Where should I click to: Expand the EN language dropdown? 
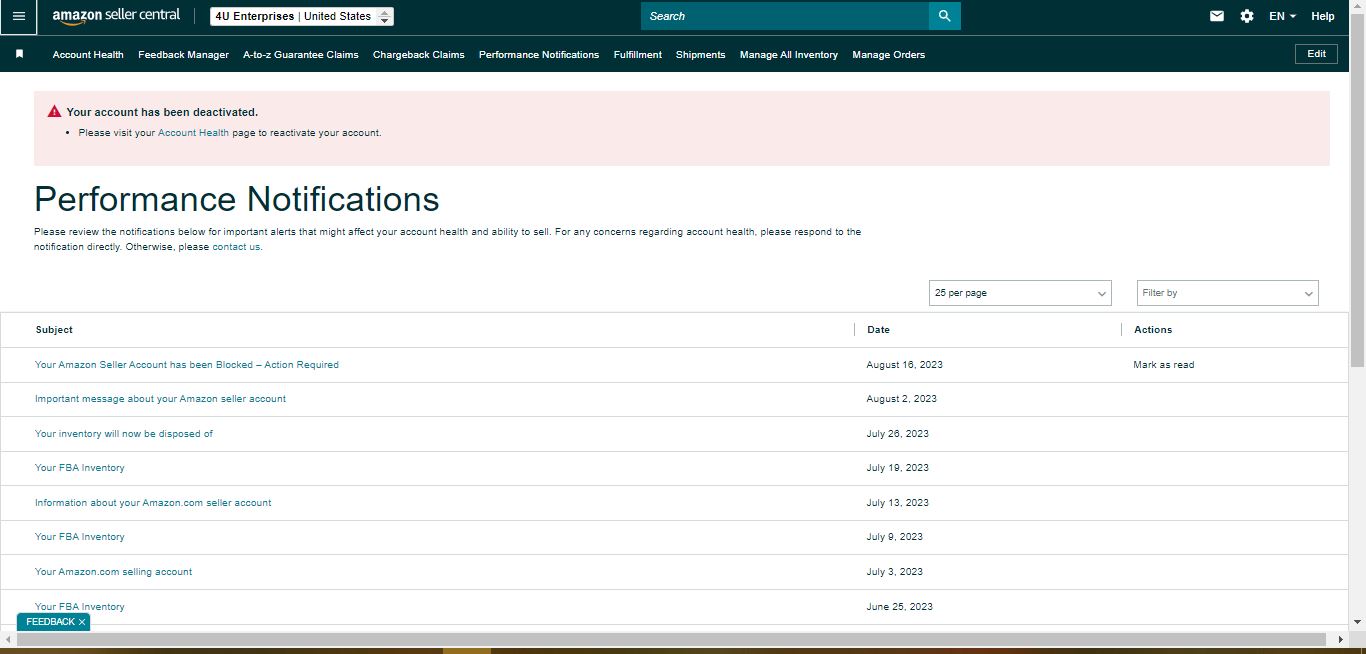1282,16
